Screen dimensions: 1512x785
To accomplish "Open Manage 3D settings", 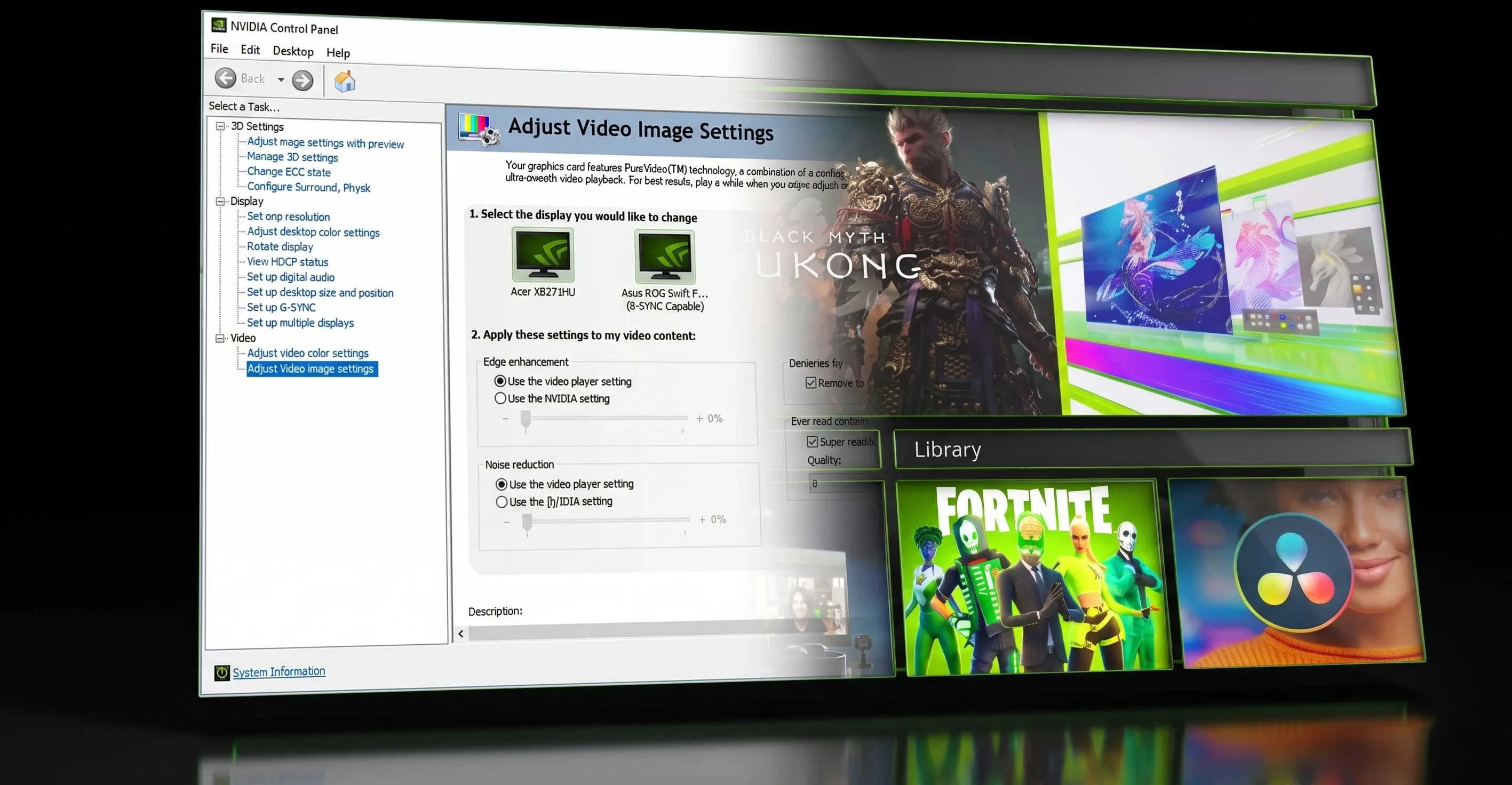I will pos(292,157).
